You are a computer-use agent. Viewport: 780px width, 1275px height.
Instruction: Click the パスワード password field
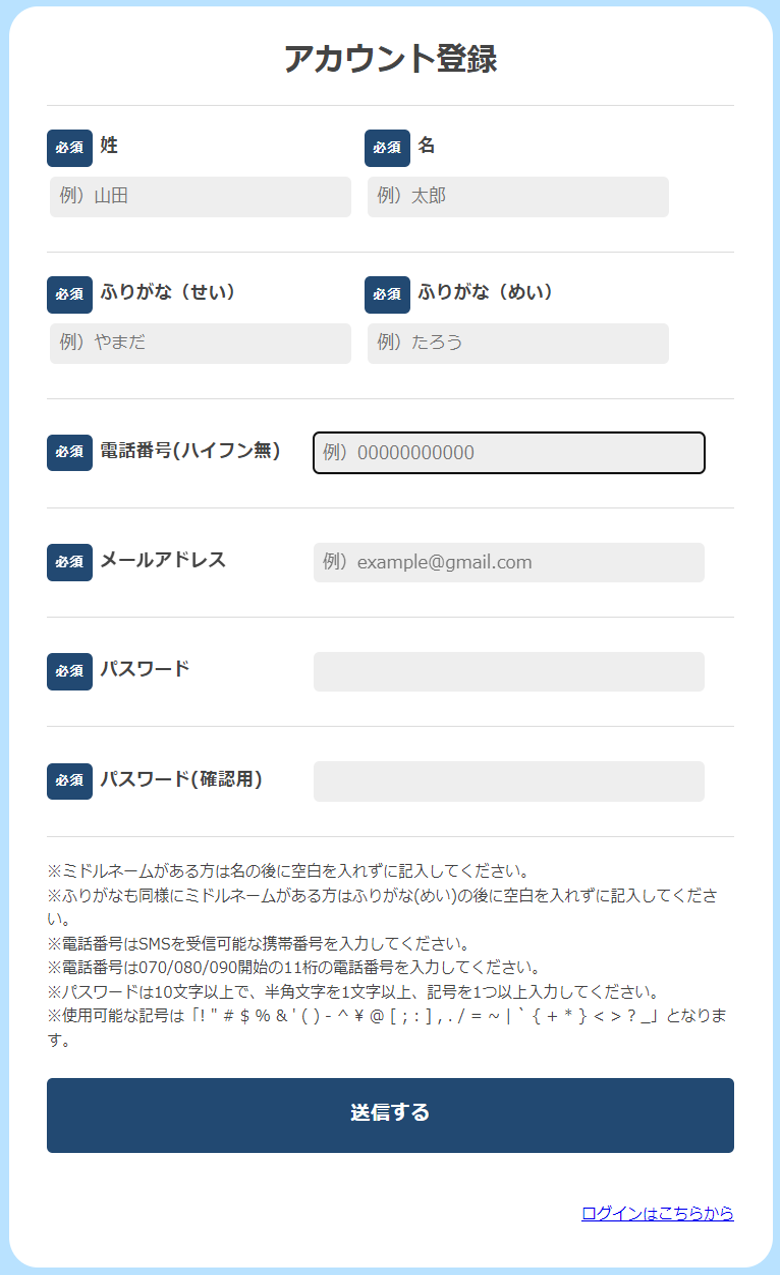coord(509,672)
